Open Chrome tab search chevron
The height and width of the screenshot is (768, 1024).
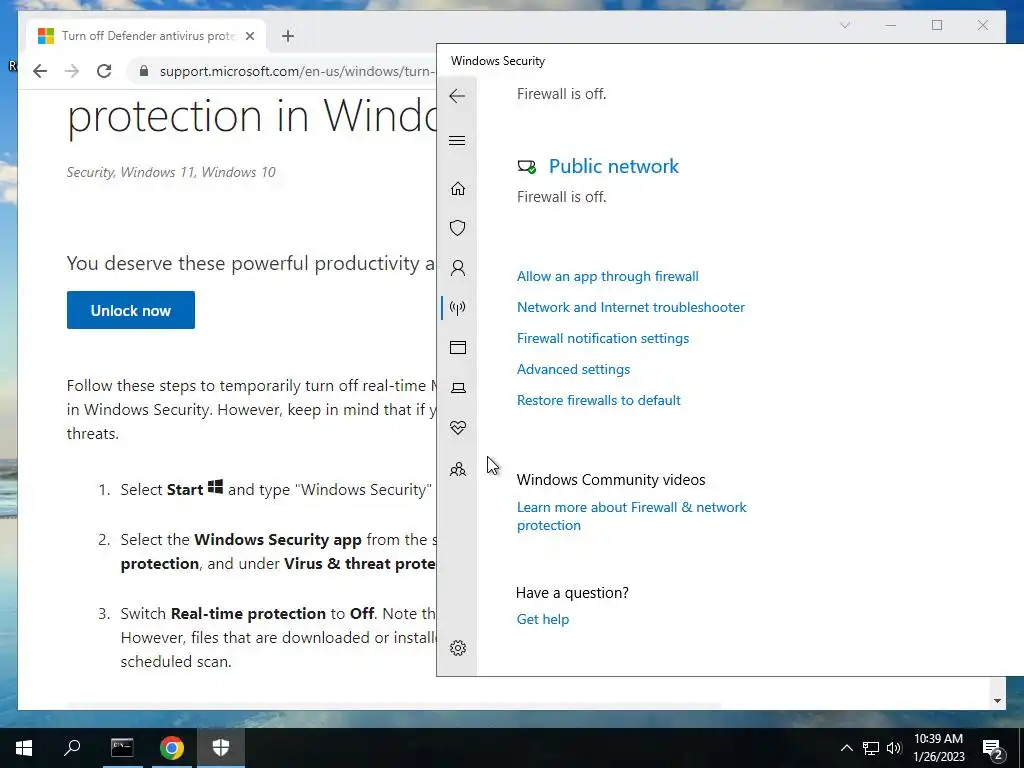coord(845,25)
